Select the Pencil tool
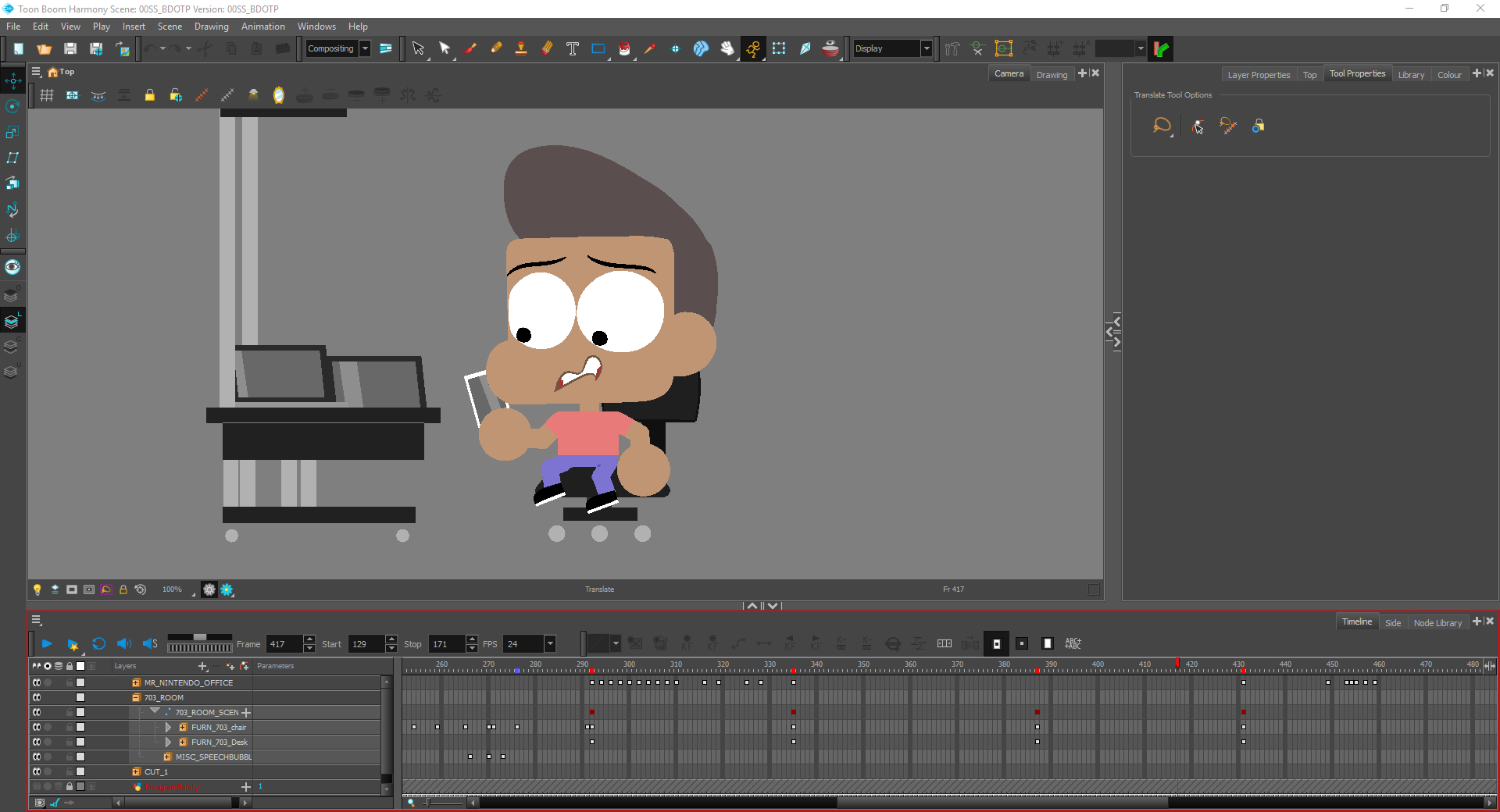This screenshot has height=812, width=1500. (x=496, y=48)
